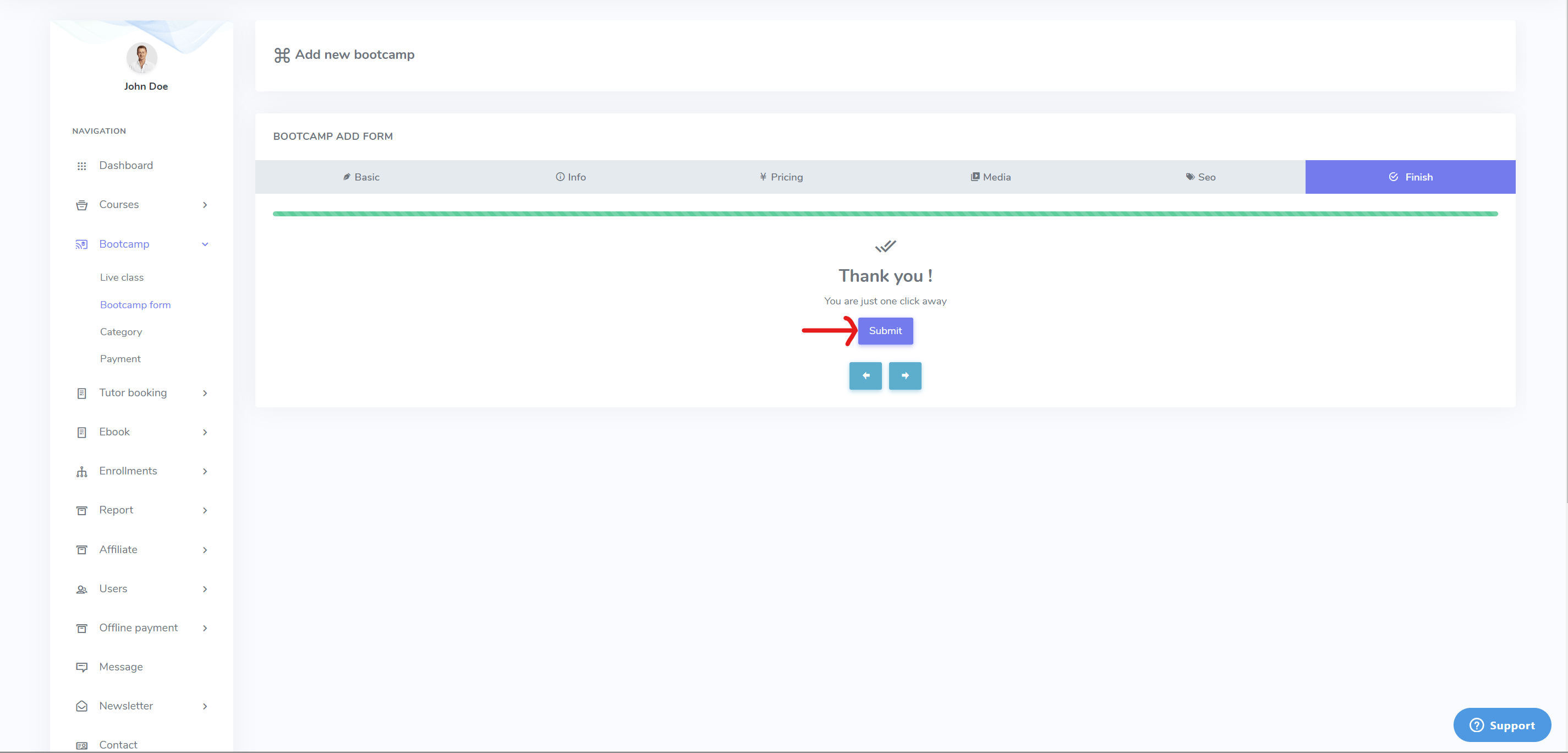Click the Users people icon

pos(81,589)
